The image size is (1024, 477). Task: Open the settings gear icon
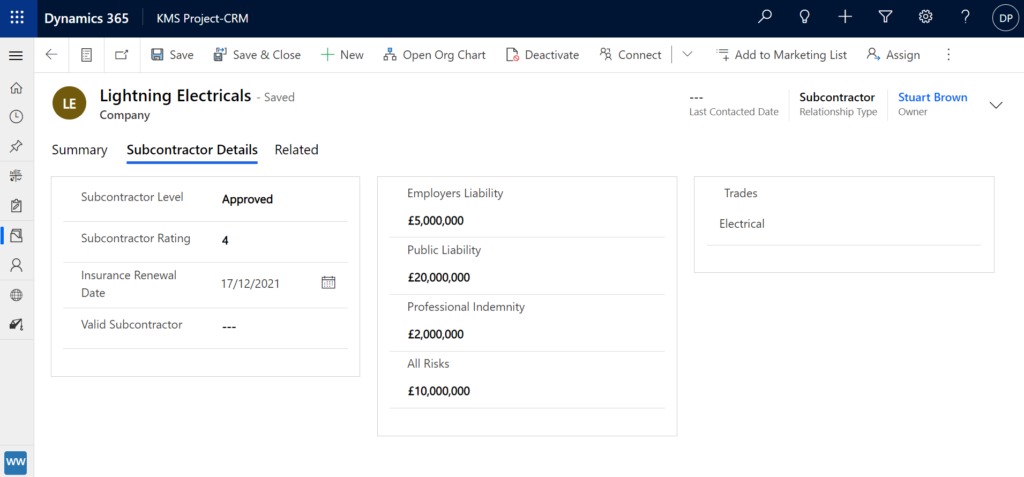pyautogui.click(x=925, y=18)
